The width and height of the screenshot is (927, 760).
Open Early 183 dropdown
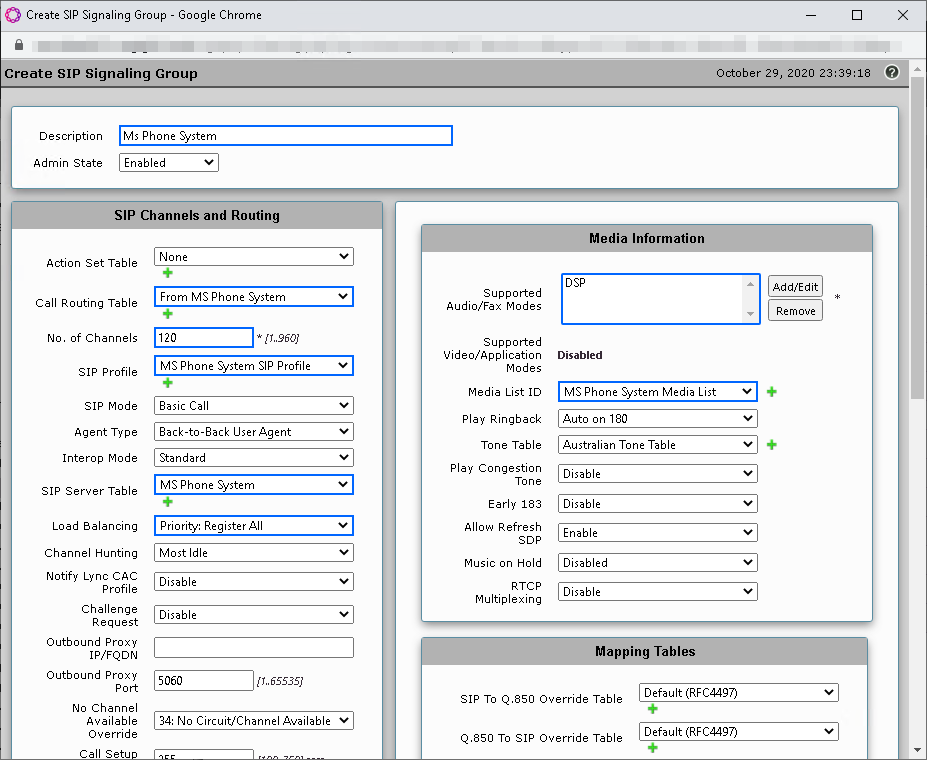tap(657, 504)
